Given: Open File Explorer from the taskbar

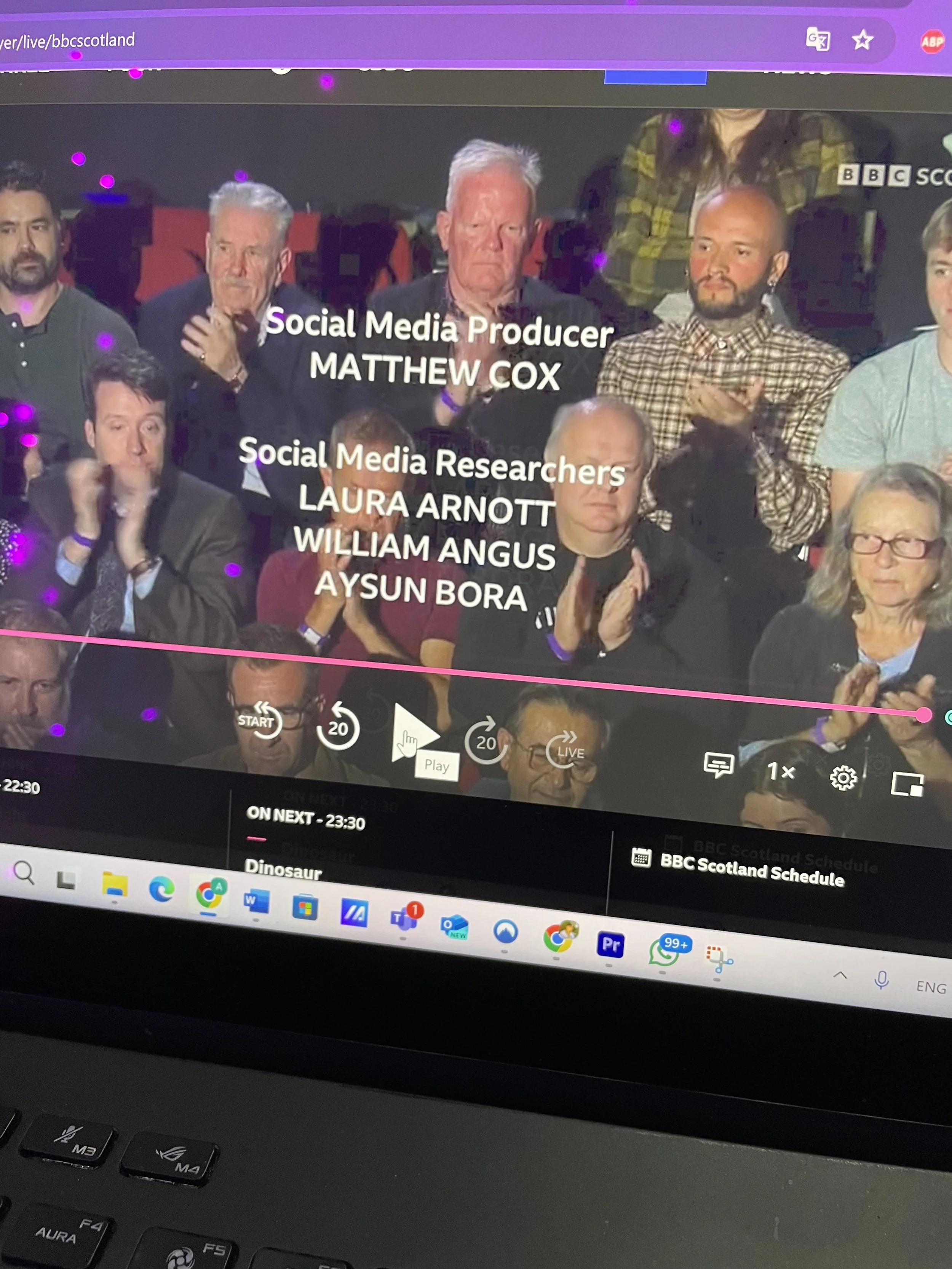Looking at the screenshot, I should (114, 884).
